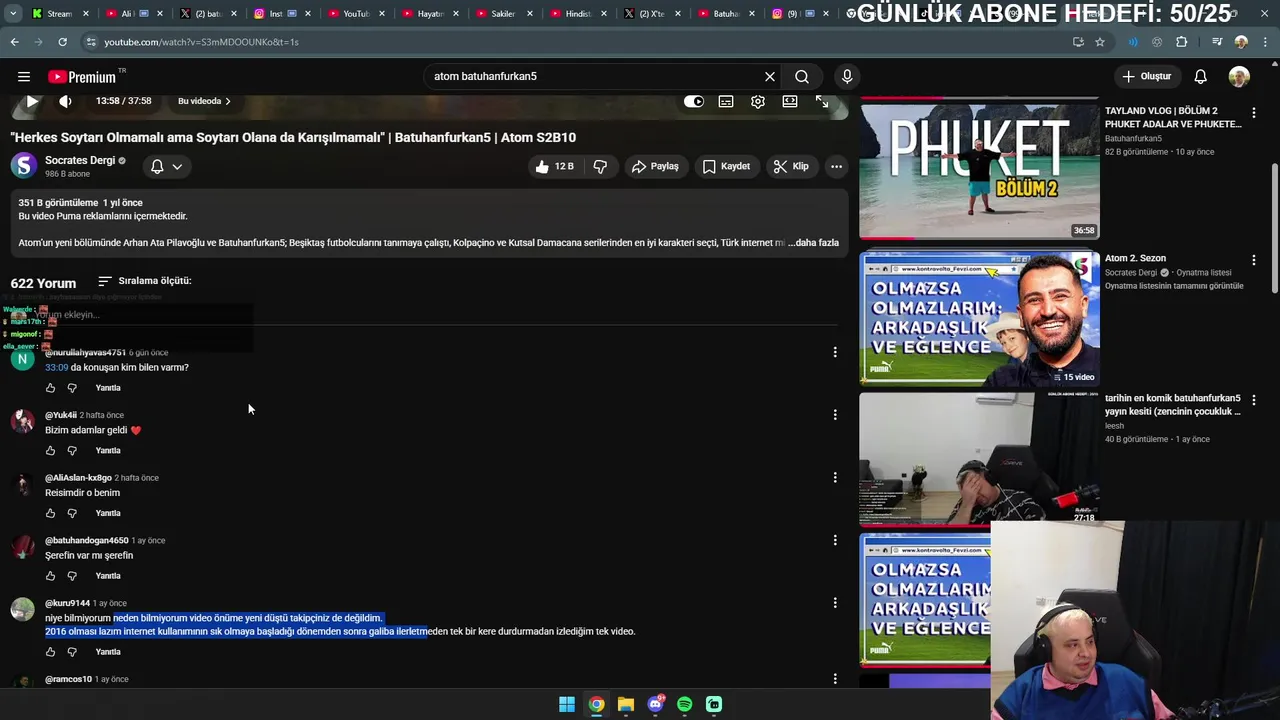Go back with browser back arrow
1280x720 pixels.
(14, 42)
